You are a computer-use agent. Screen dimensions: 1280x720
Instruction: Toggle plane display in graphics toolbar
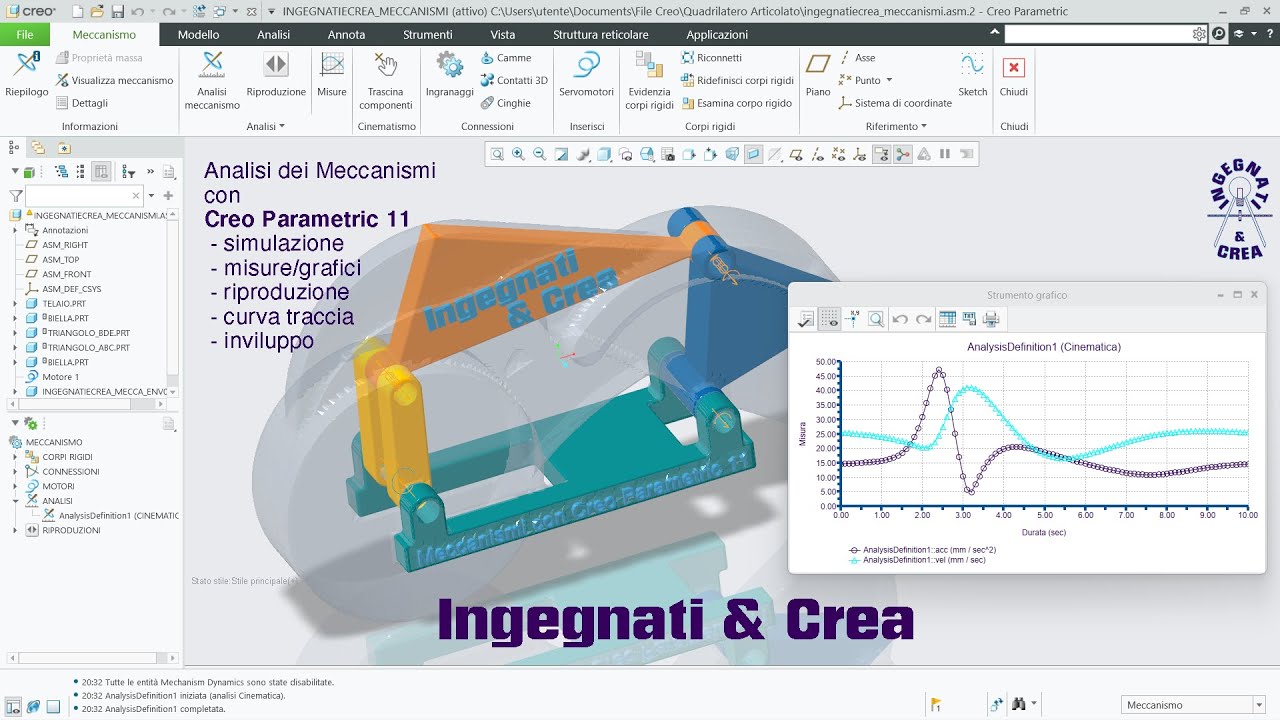796,154
